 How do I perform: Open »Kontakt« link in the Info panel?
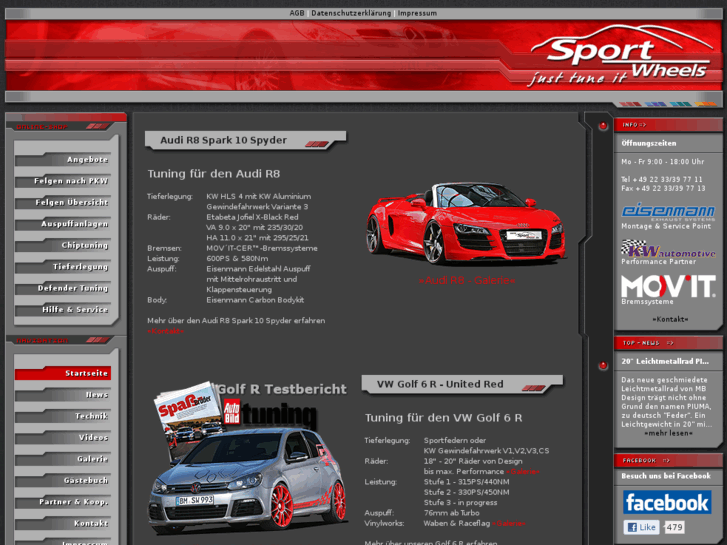point(670,319)
